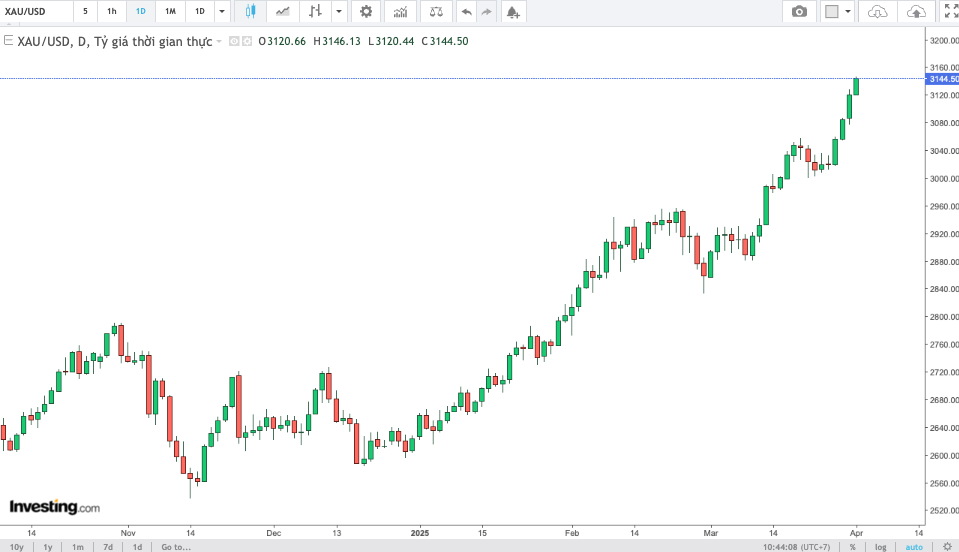Select the 5 minute interval
This screenshot has height=552, width=959.
pyautogui.click(x=86, y=12)
